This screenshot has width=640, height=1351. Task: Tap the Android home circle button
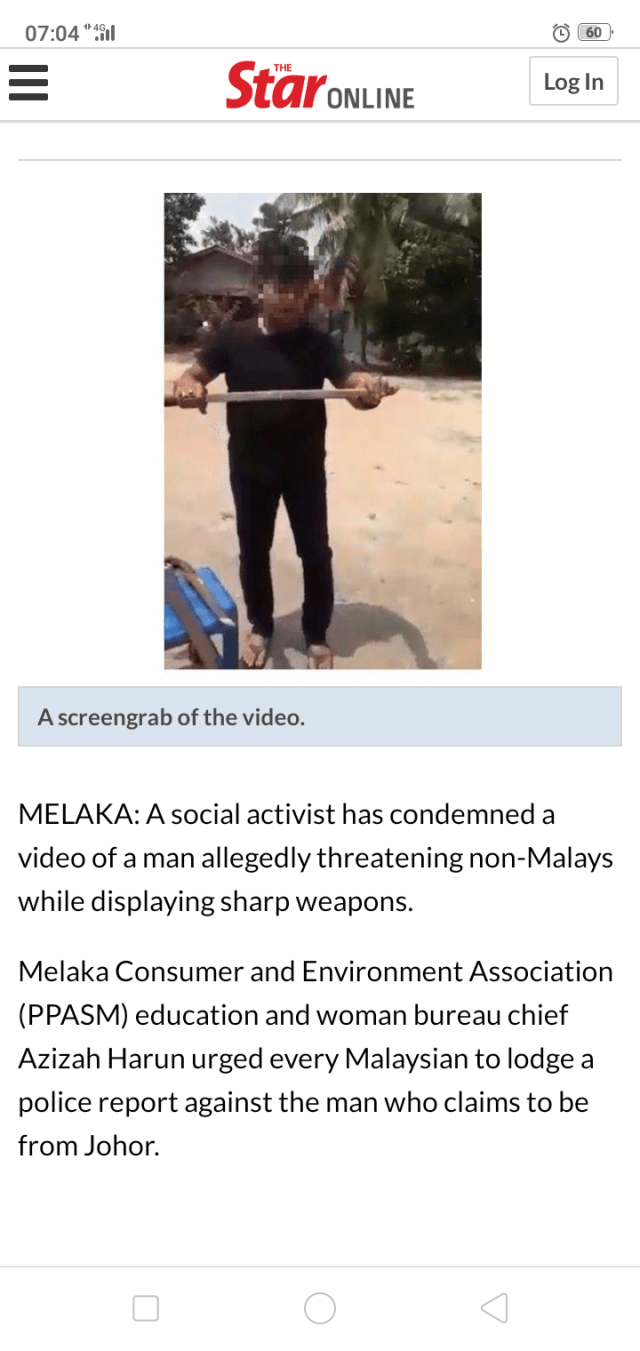[320, 1308]
